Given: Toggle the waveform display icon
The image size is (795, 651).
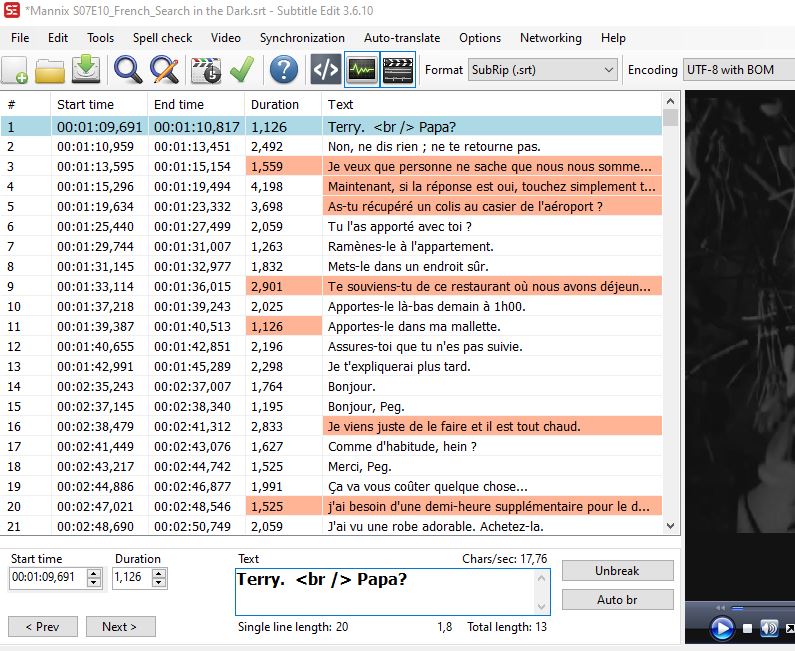Looking at the screenshot, I should coord(362,69).
